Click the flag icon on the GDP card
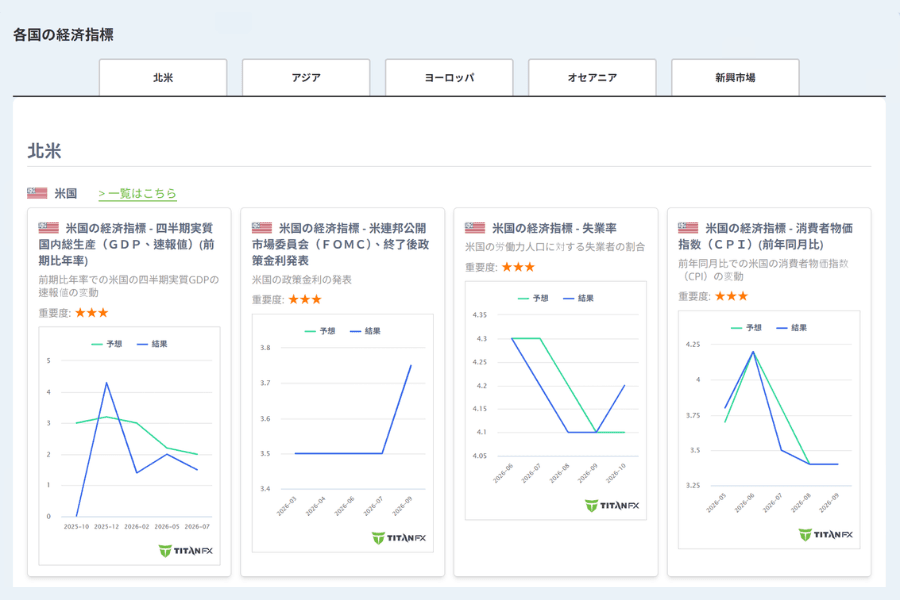Screen dimensions: 900x600 click(x=49, y=228)
